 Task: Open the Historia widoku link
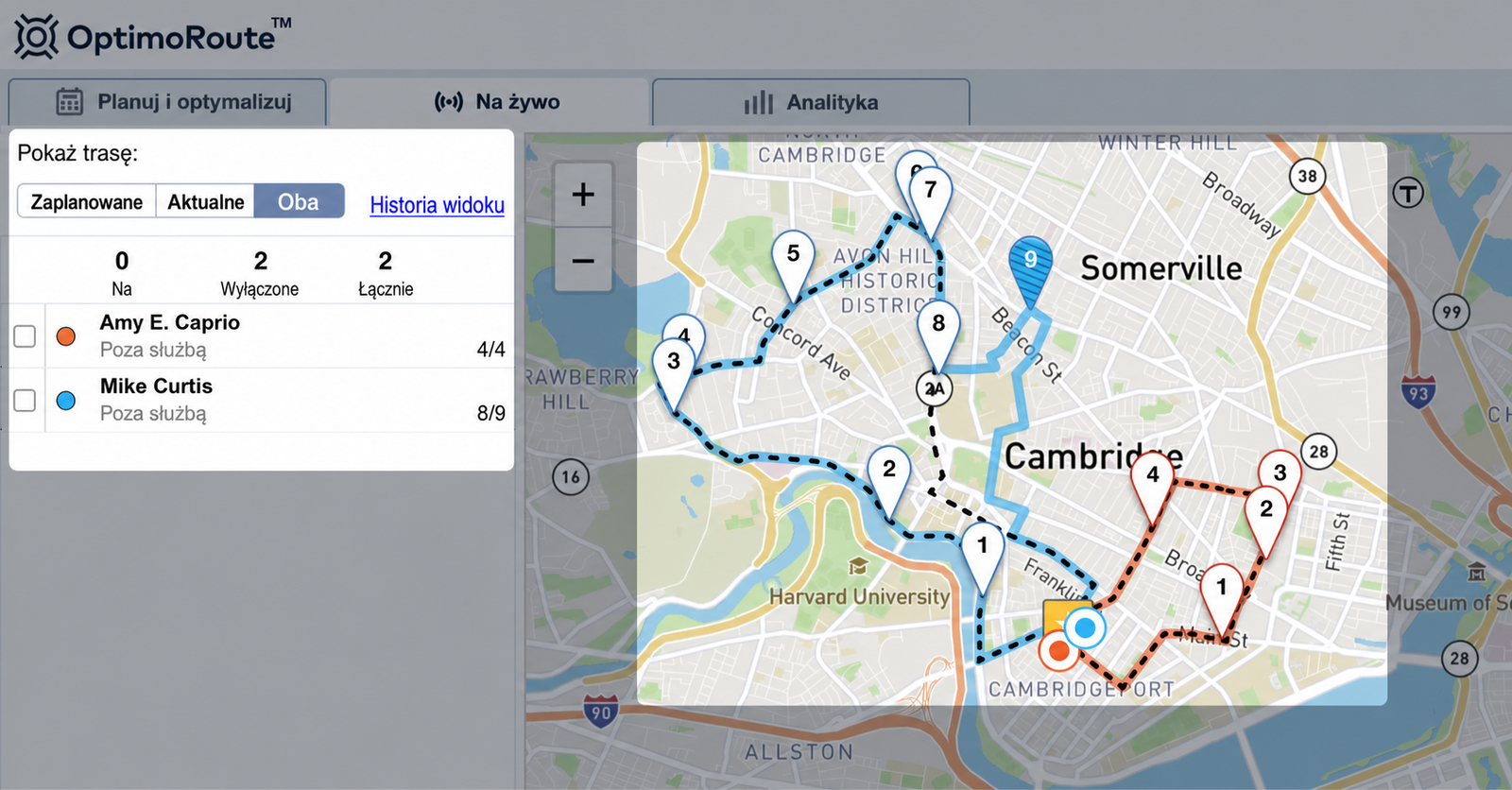pyautogui.click(x=437, y=205)
